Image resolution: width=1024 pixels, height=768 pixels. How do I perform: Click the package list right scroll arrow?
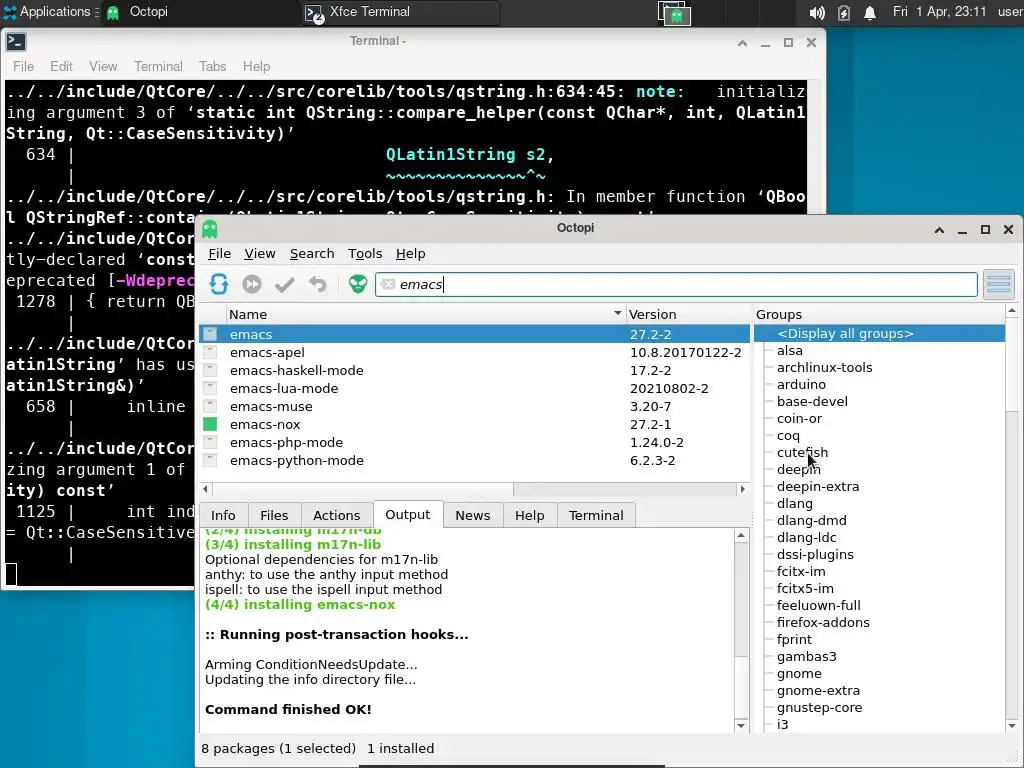(742, 488)
